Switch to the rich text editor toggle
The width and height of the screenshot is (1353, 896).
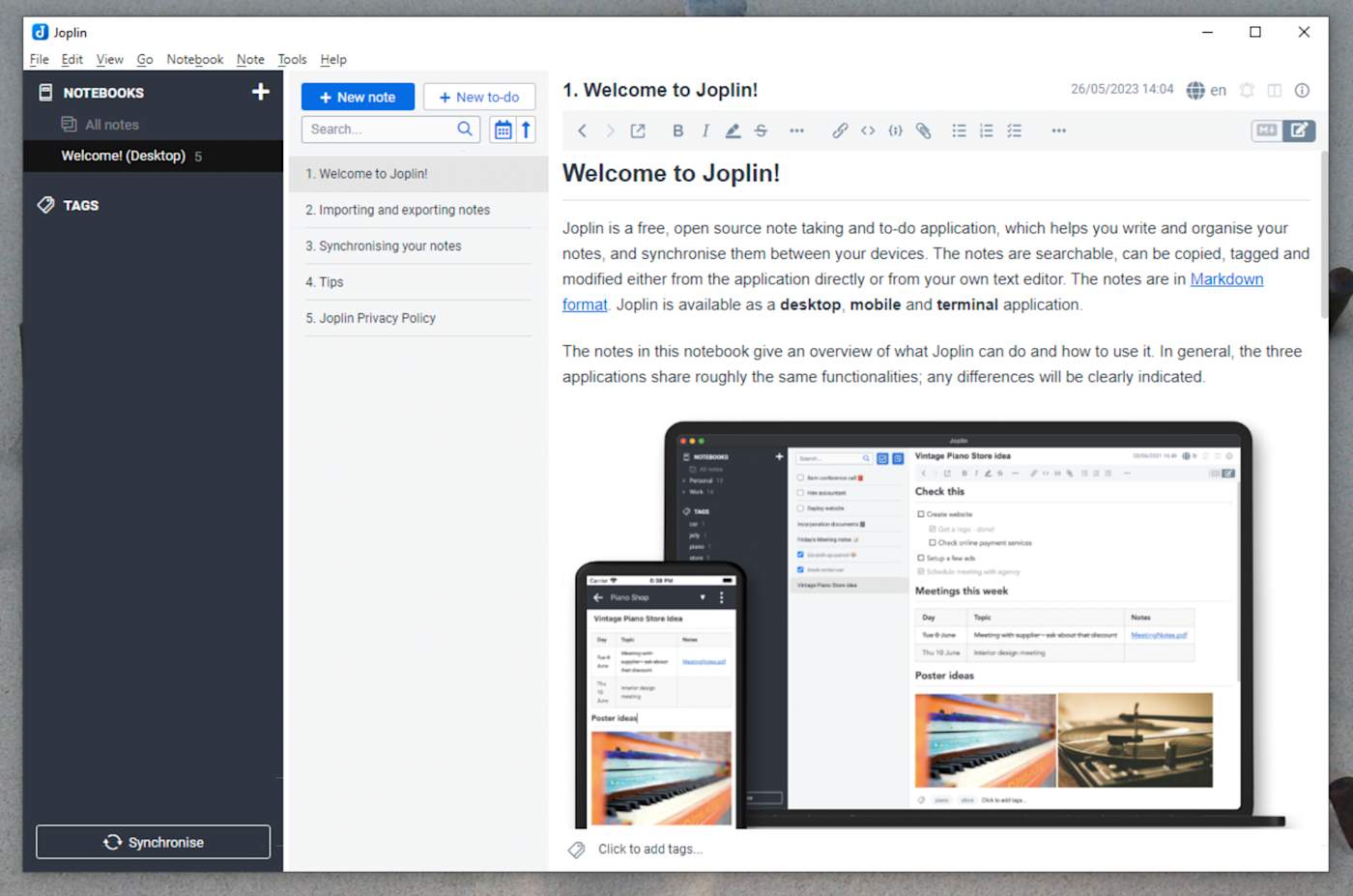1299,130
